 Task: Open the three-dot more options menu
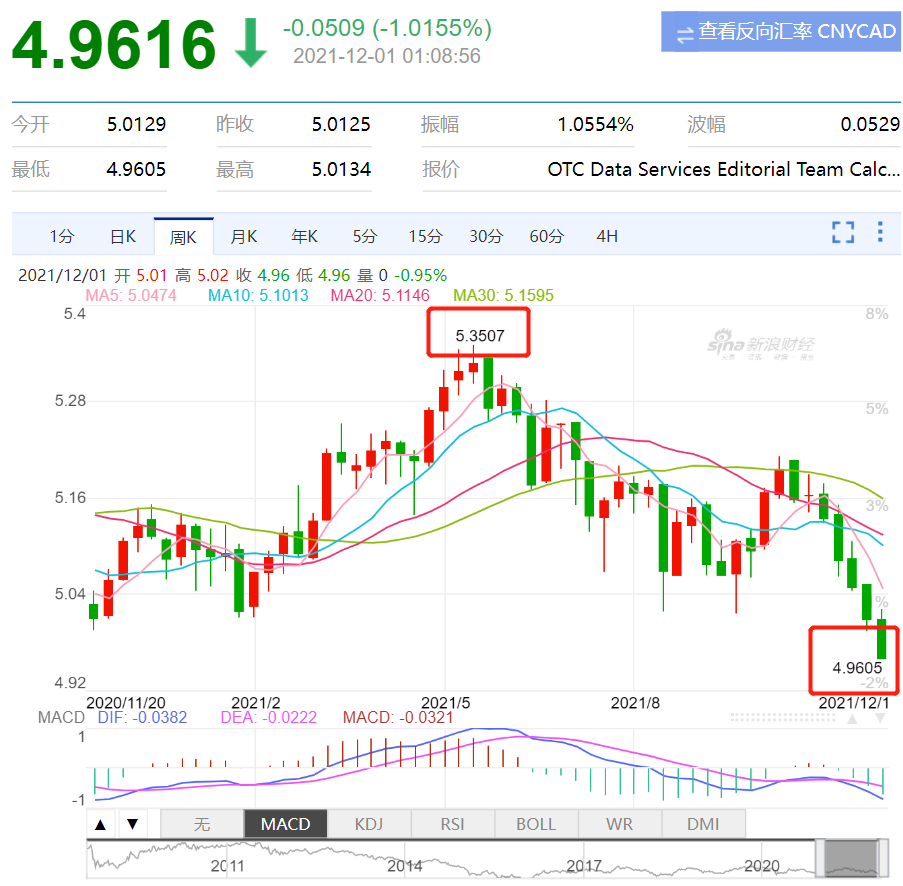(x=880, y=233)
